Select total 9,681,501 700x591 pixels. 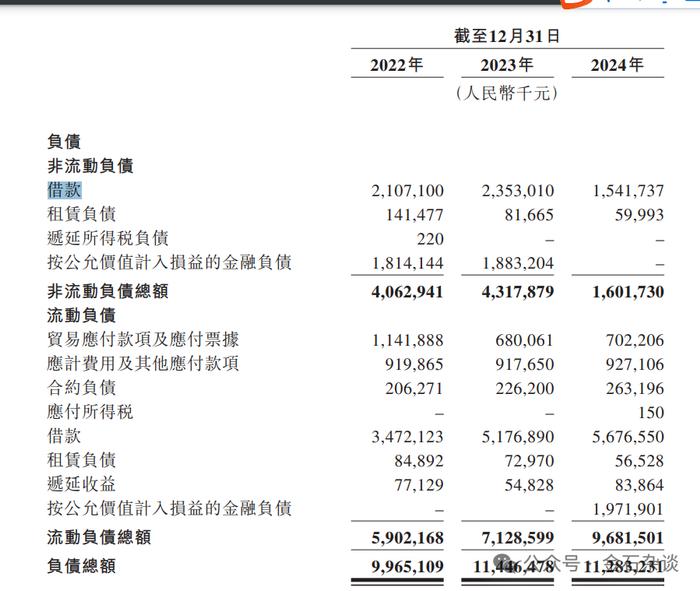tap(628, 538)
